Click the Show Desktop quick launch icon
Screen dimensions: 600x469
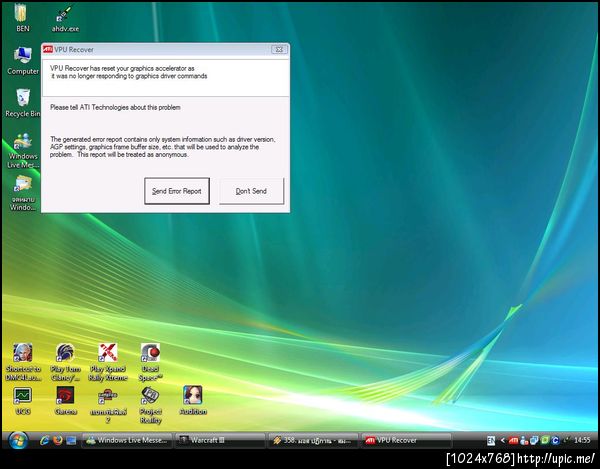71,440
